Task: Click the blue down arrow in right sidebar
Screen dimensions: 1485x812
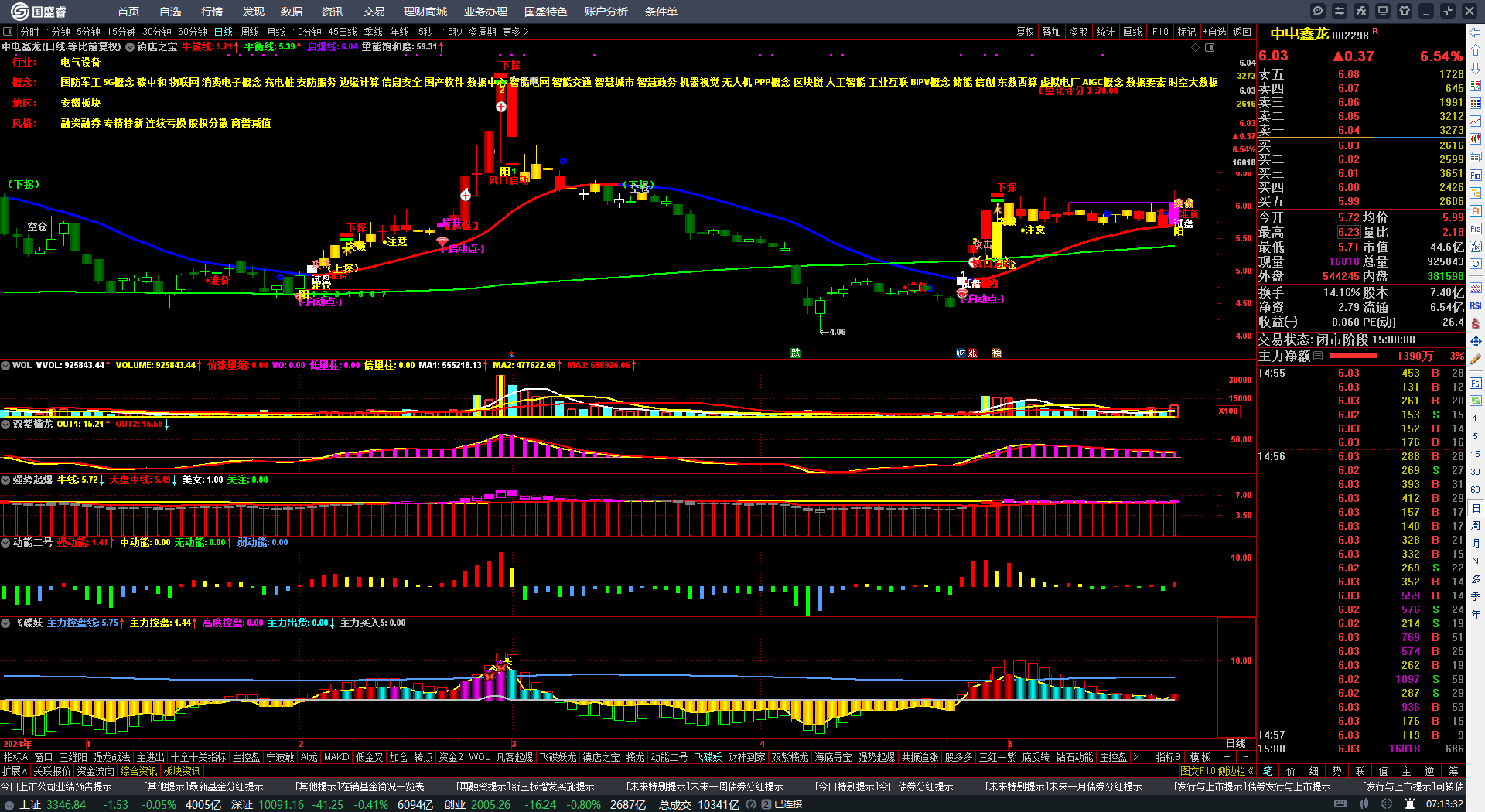Action: [x=1476, y=67]
